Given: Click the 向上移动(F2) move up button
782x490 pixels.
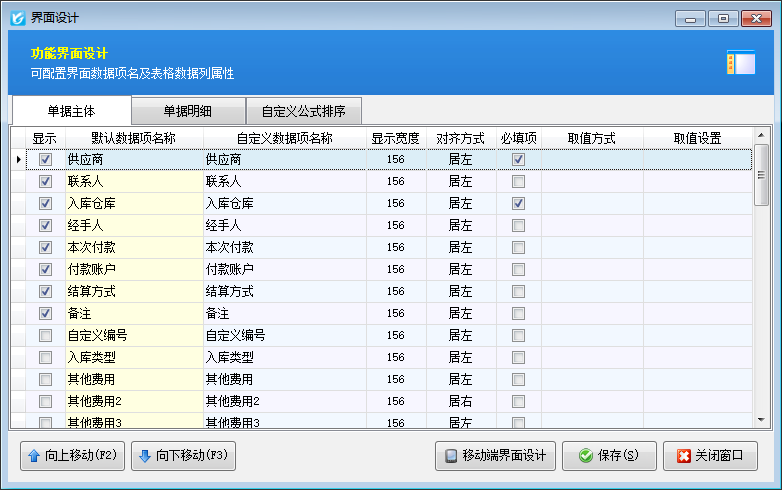Looking at the screenshot, I should point(72,456).
